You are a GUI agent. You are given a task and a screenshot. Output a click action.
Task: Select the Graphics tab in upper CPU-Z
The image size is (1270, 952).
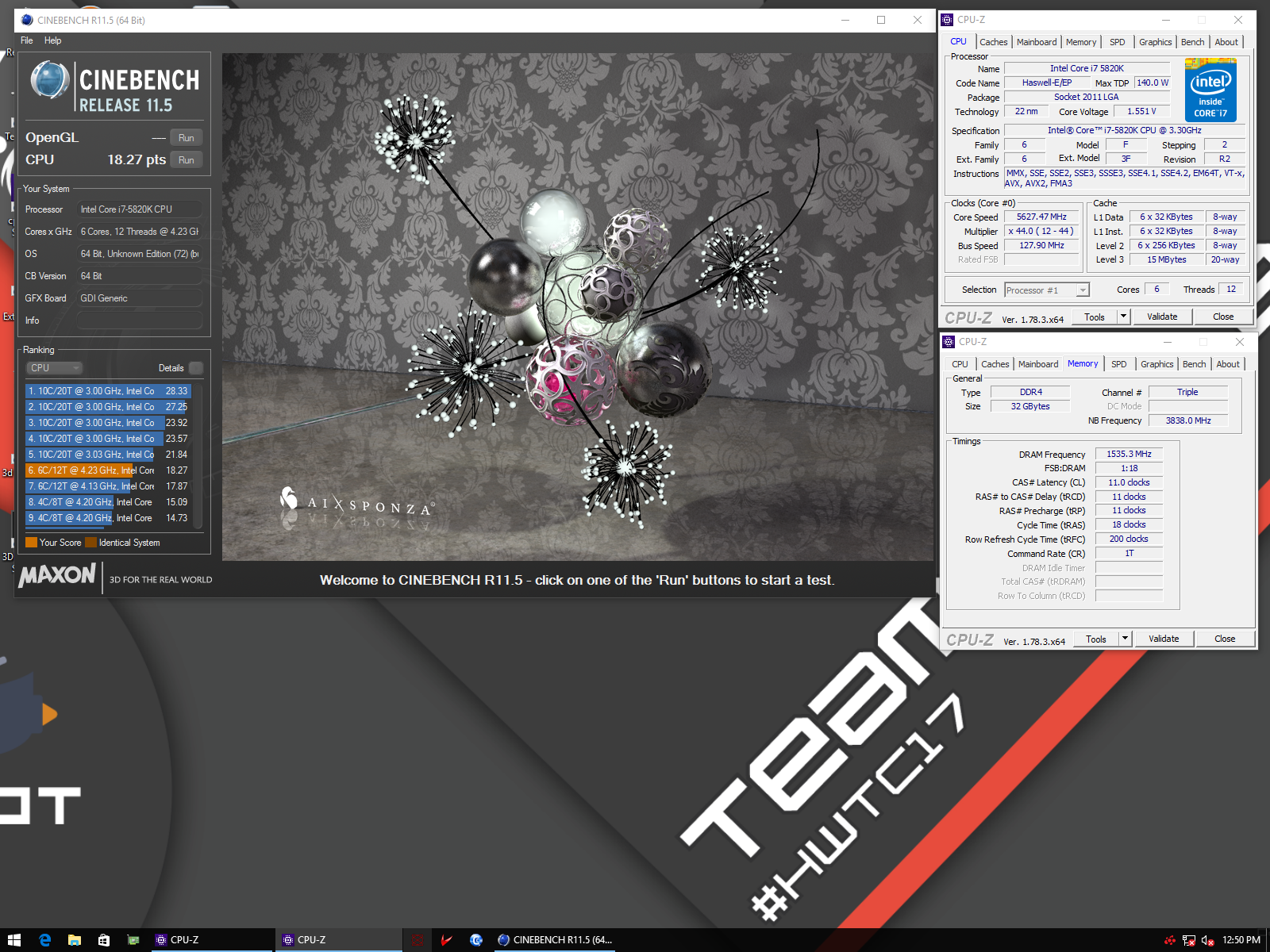[1155, 42]
